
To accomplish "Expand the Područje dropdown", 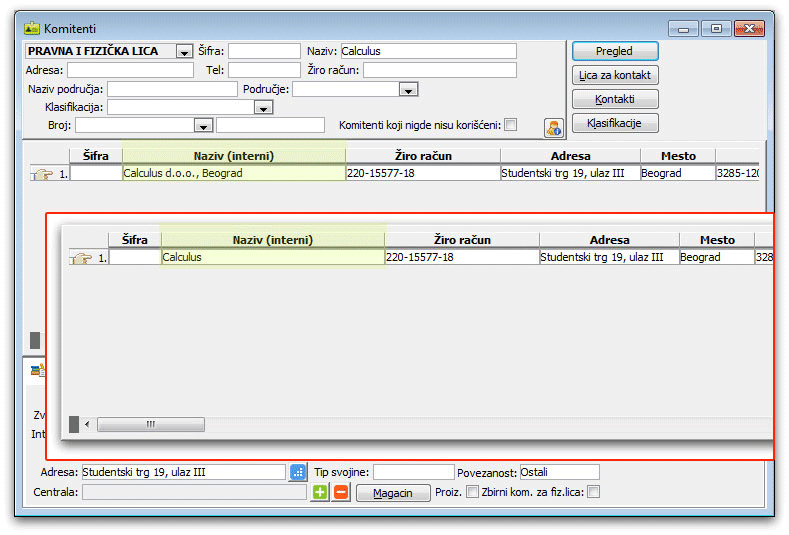I will pos(408,90).
